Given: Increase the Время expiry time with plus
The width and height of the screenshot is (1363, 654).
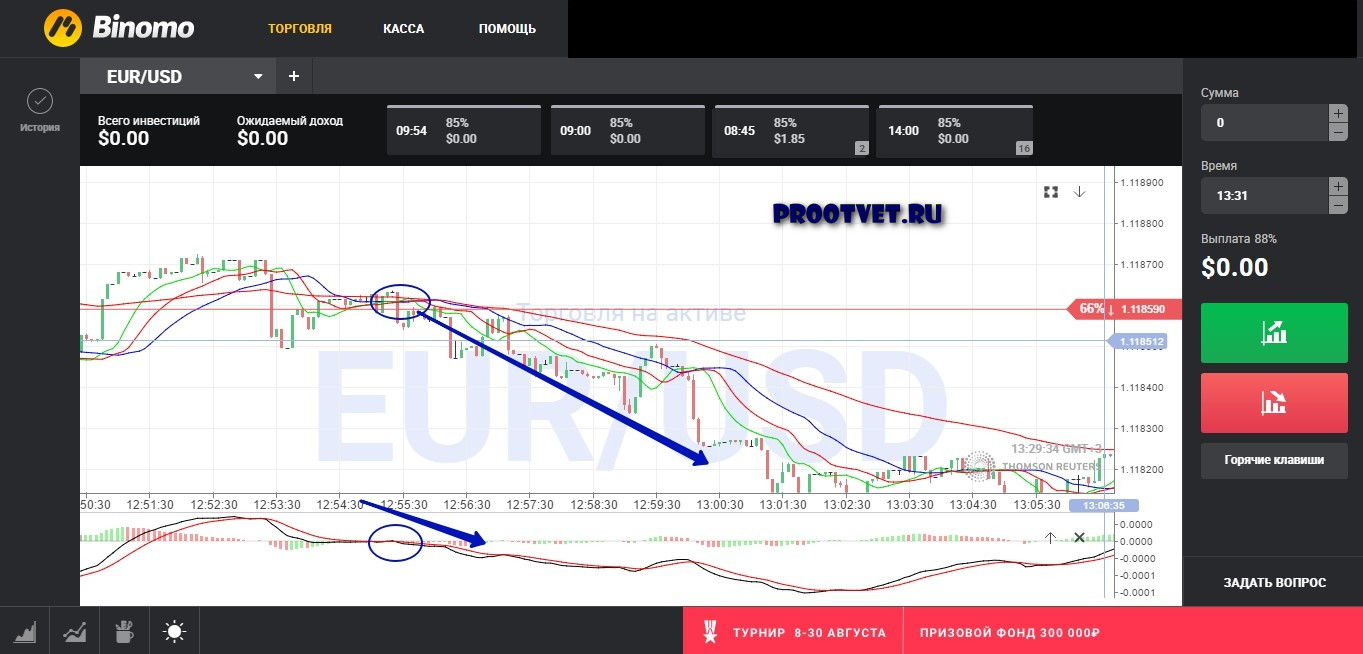Looking at the screenshot, I should pyautogui.click(x=1338, y=186).
